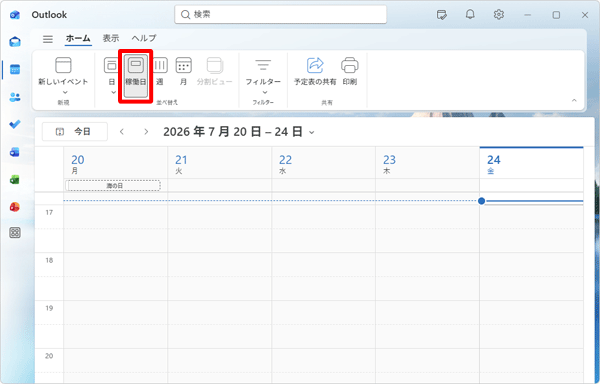Open the To Do checkmark icon

(x=15, y=124)
